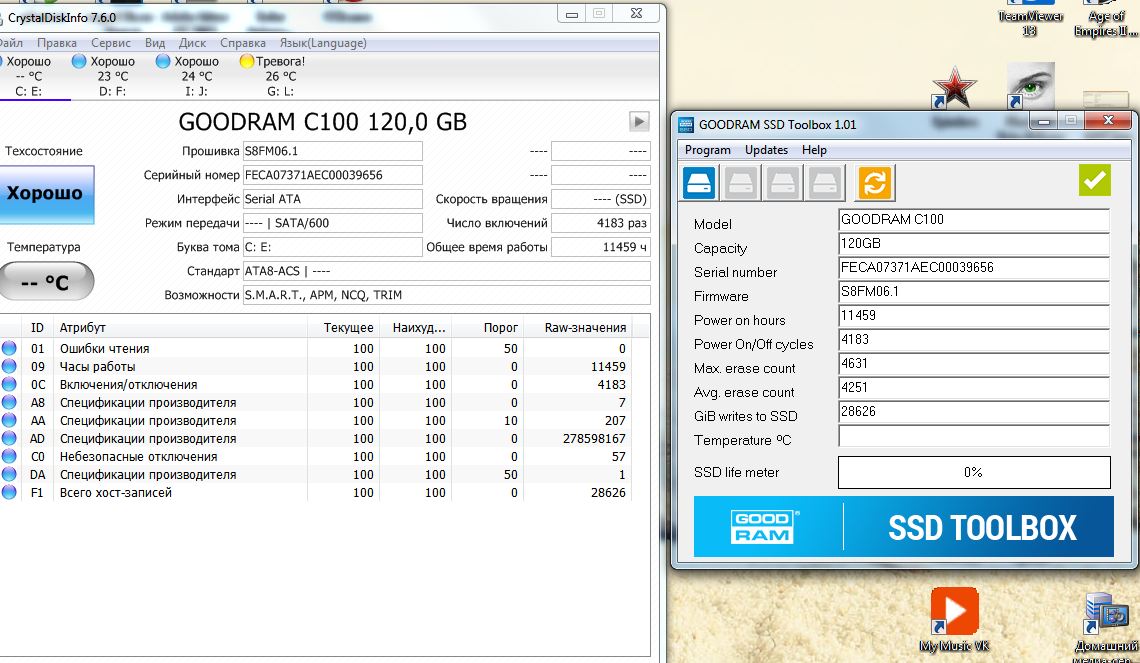Click green checkmark status icon in SSD Toolbox
Screen dimensions: 1140x663
click(x=1095, y=180)
